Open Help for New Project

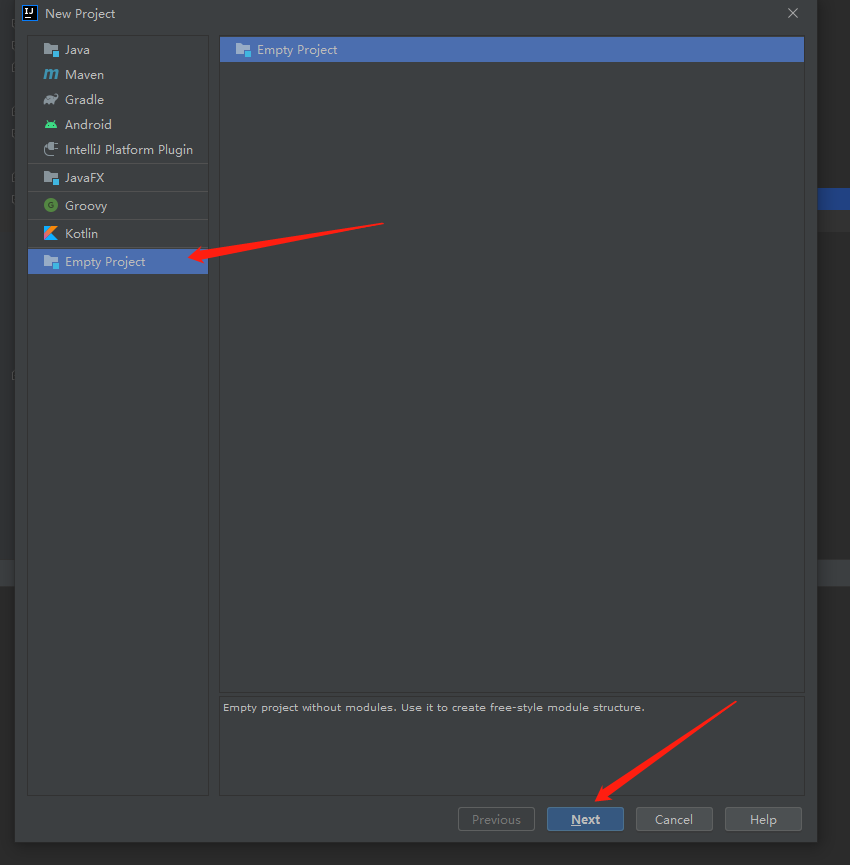[763, 819]
